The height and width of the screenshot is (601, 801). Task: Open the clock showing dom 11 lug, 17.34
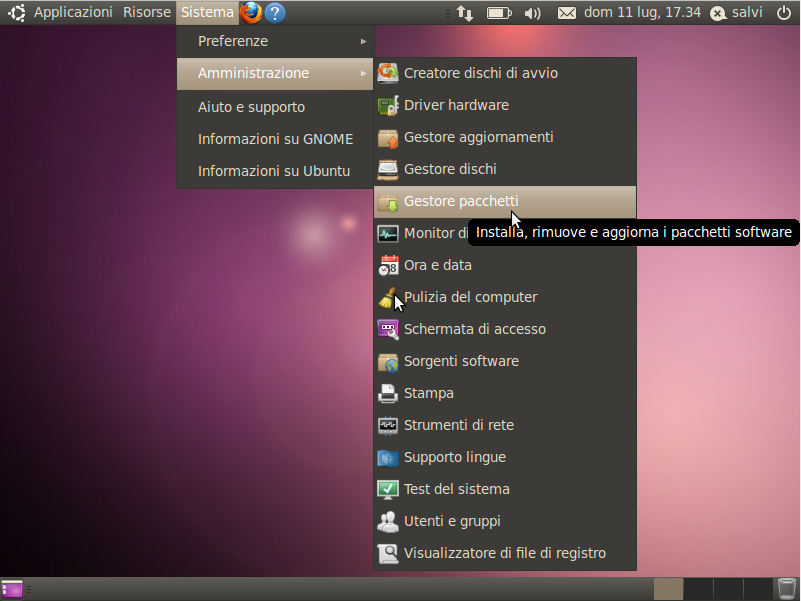point(642,12)
